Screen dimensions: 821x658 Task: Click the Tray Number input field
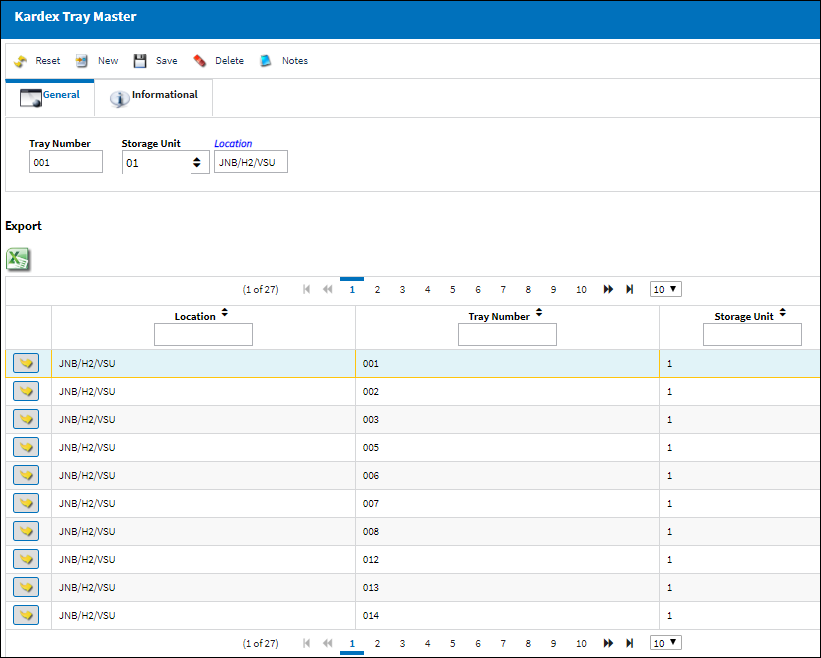tap(66, 162)
